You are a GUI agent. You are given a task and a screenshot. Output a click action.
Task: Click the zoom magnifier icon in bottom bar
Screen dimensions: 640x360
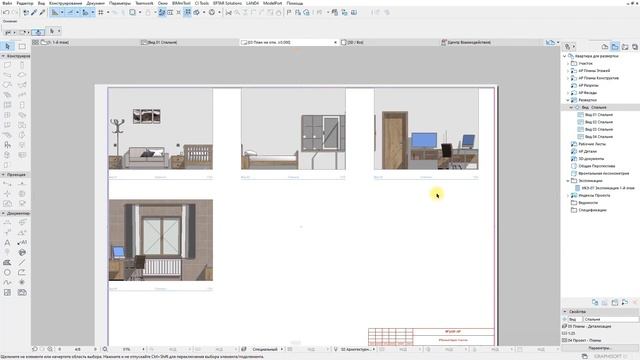click(105, 349)
